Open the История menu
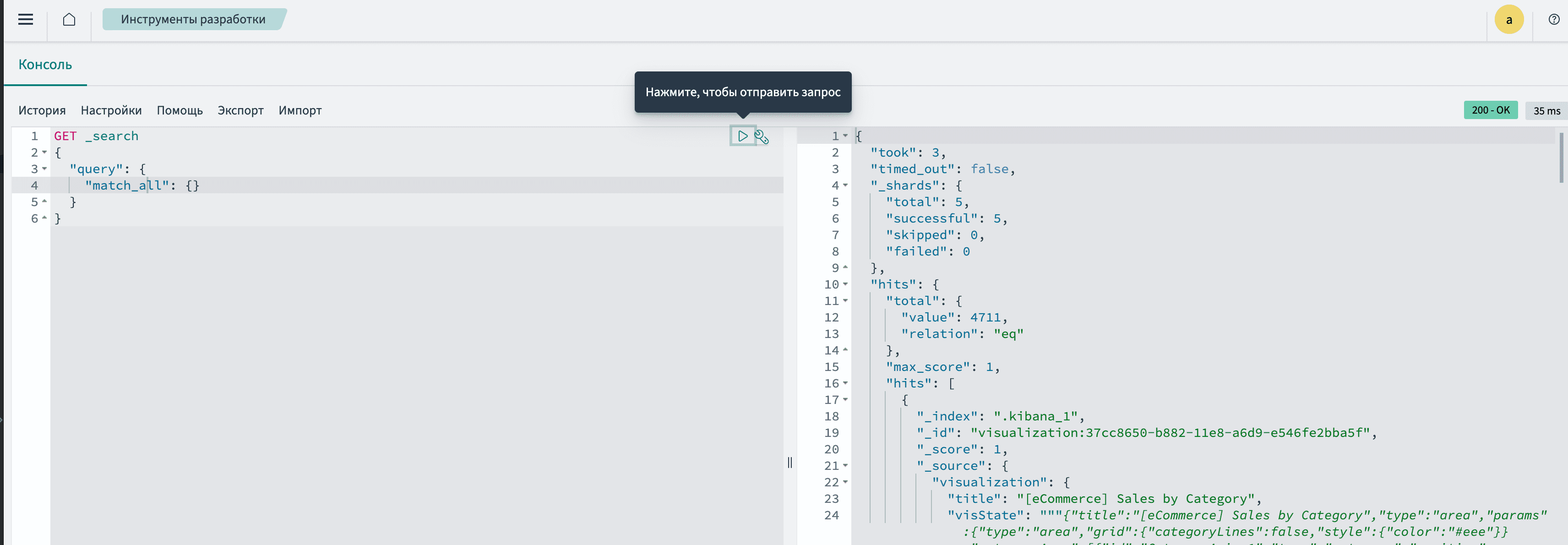The image size is (1568, 545). pyautogui.click(x=42, y=110)
